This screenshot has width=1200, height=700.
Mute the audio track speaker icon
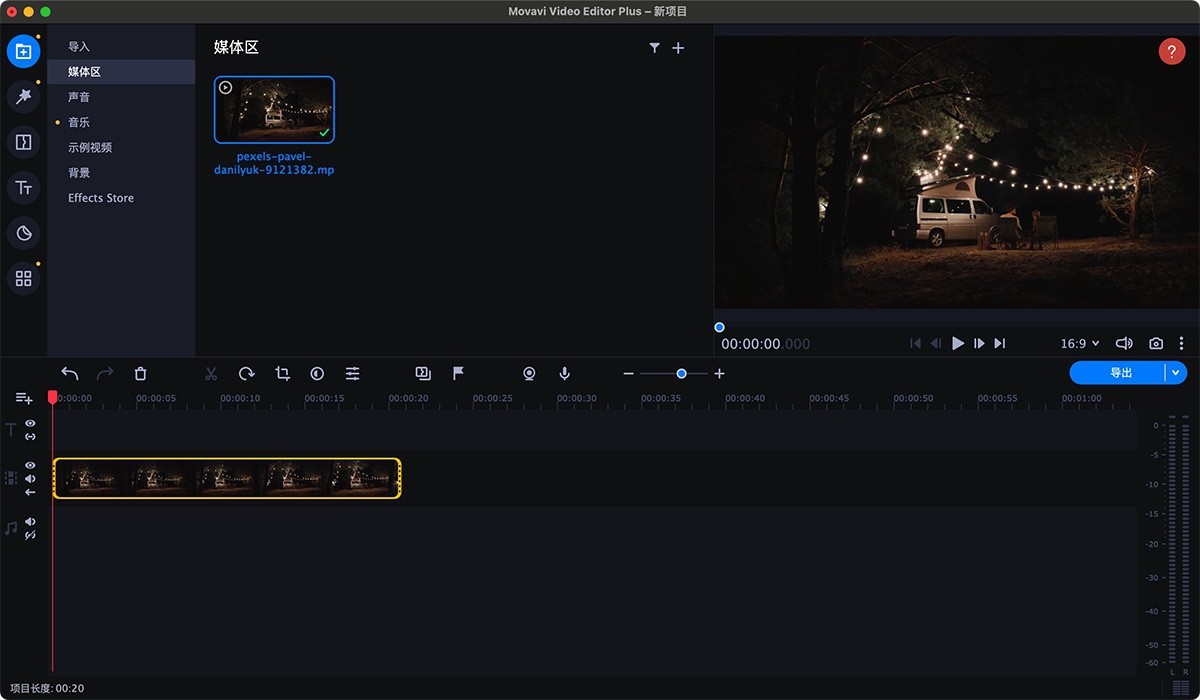pyautogui.click(x=31, y=522)
